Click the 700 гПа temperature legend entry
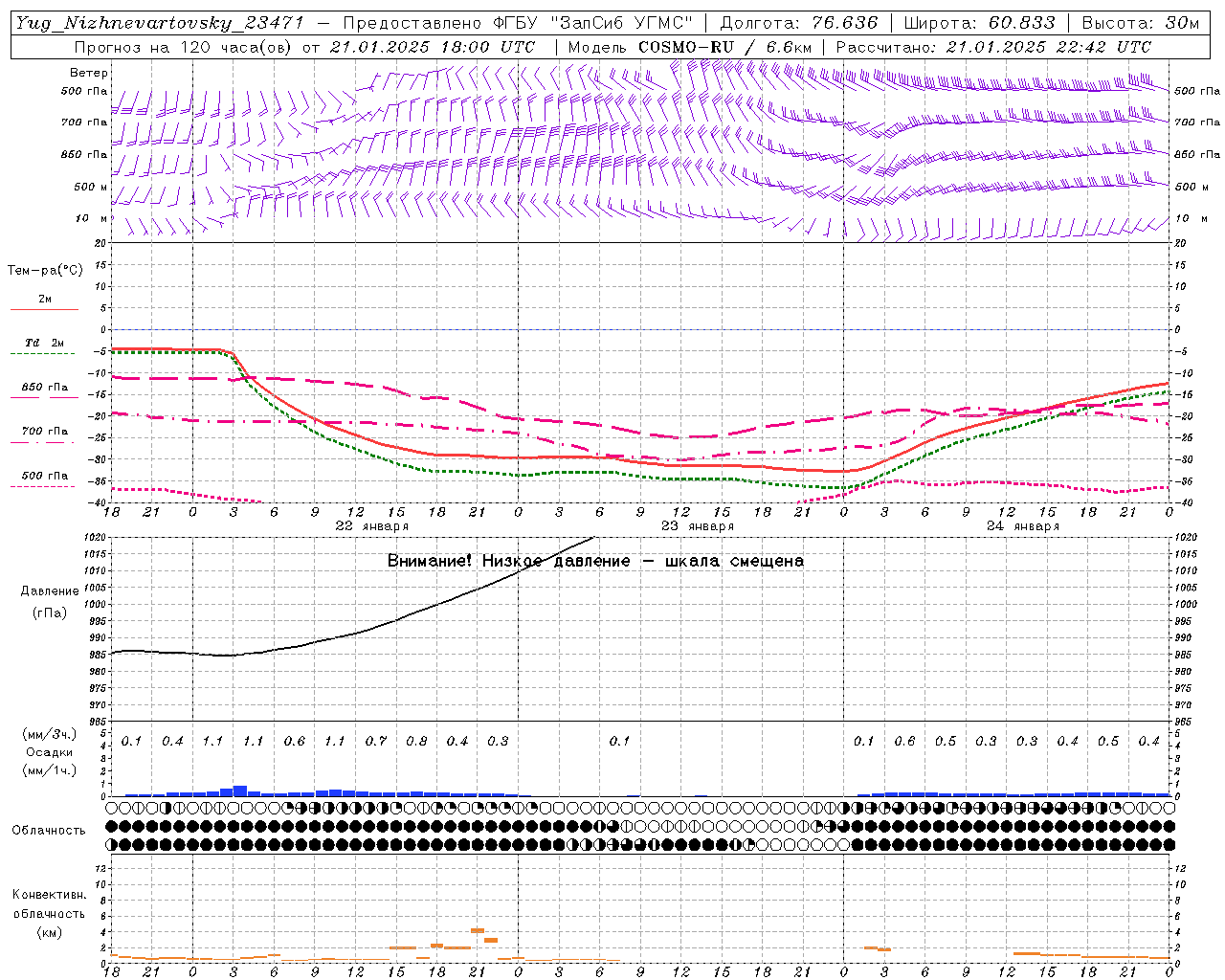 (x=44, y=436)
